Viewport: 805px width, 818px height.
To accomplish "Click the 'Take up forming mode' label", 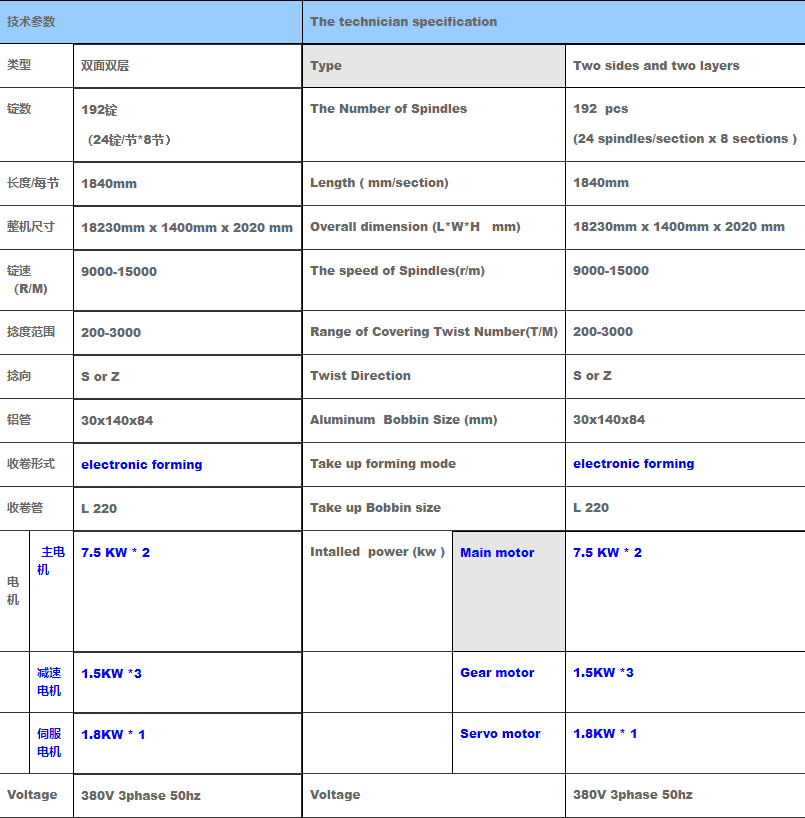I will pos(382,464).
